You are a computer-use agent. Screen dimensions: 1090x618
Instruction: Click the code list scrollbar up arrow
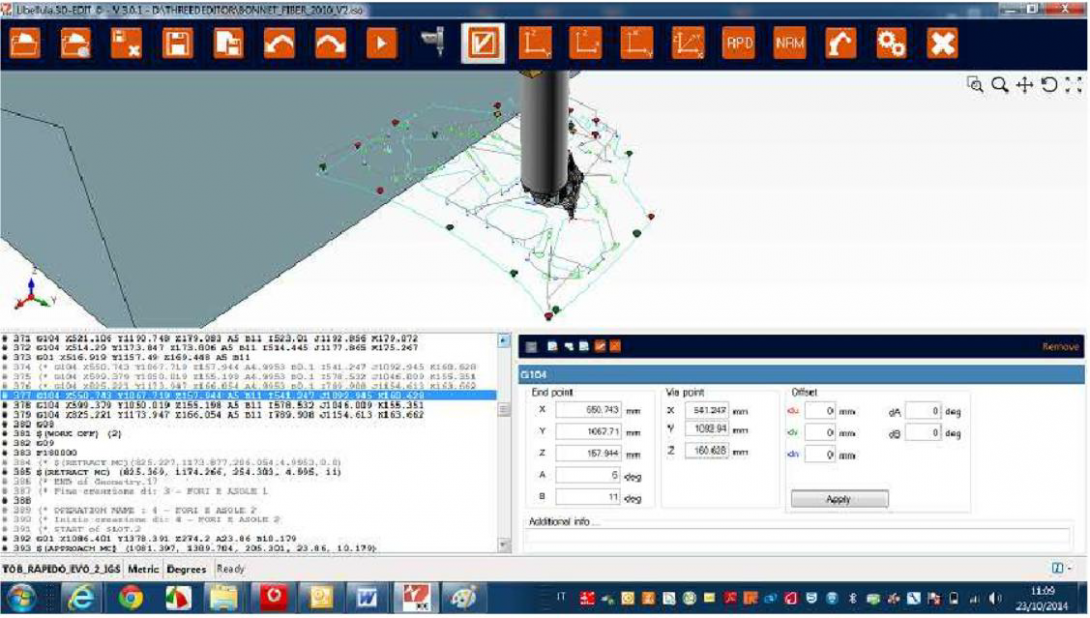pos(505,341)
